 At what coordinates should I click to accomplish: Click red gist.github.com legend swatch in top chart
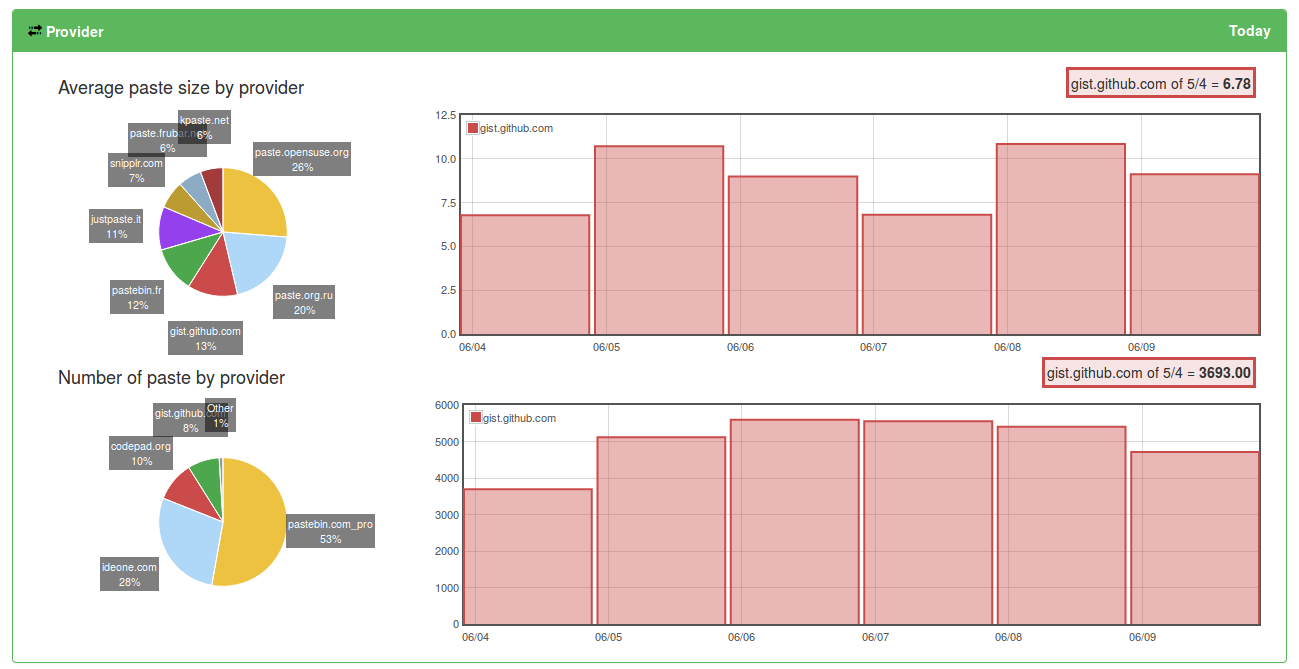[x=473, y=128]
